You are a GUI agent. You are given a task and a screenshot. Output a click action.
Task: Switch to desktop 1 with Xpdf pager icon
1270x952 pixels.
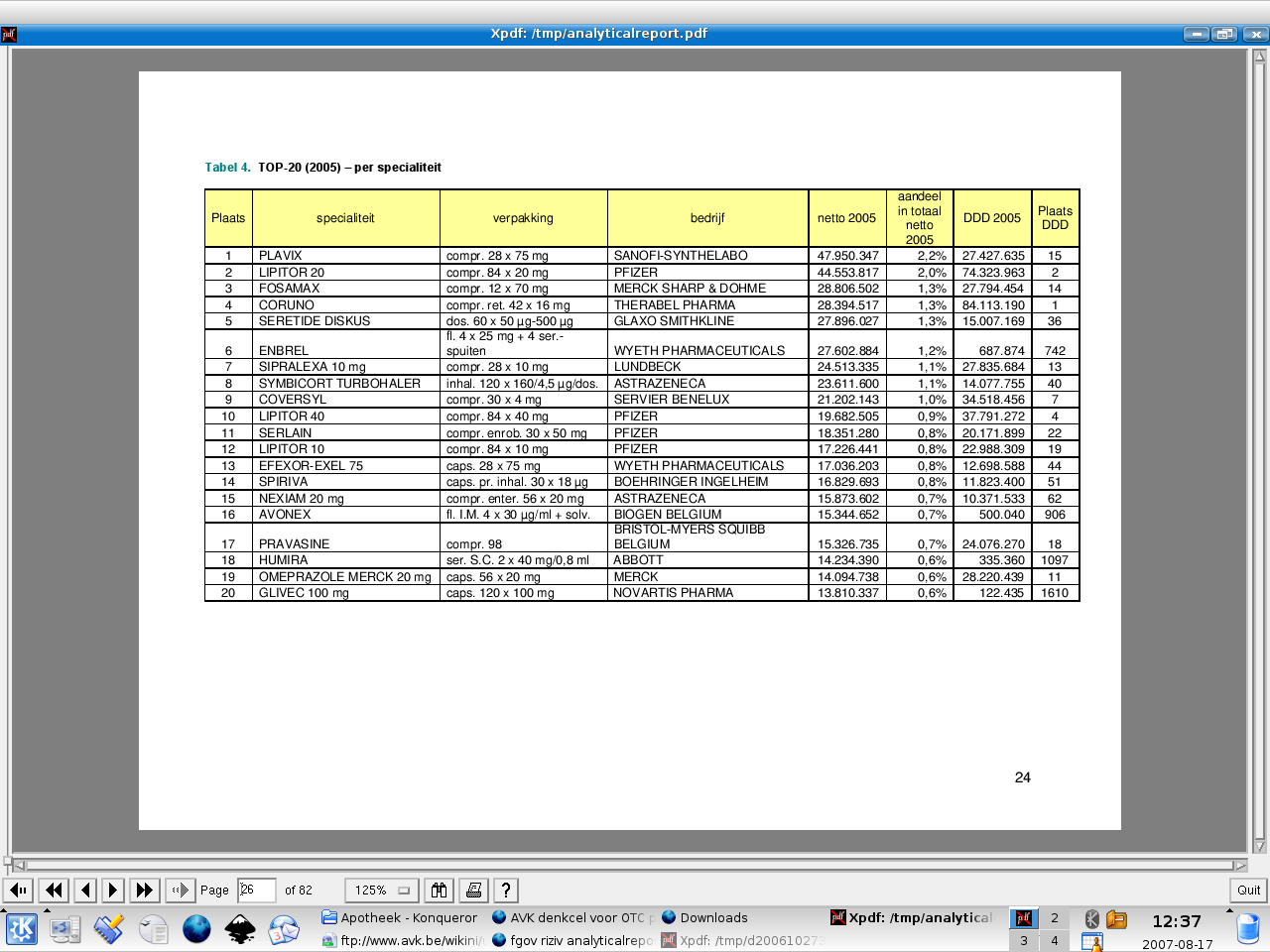(x=1024, y=917)
